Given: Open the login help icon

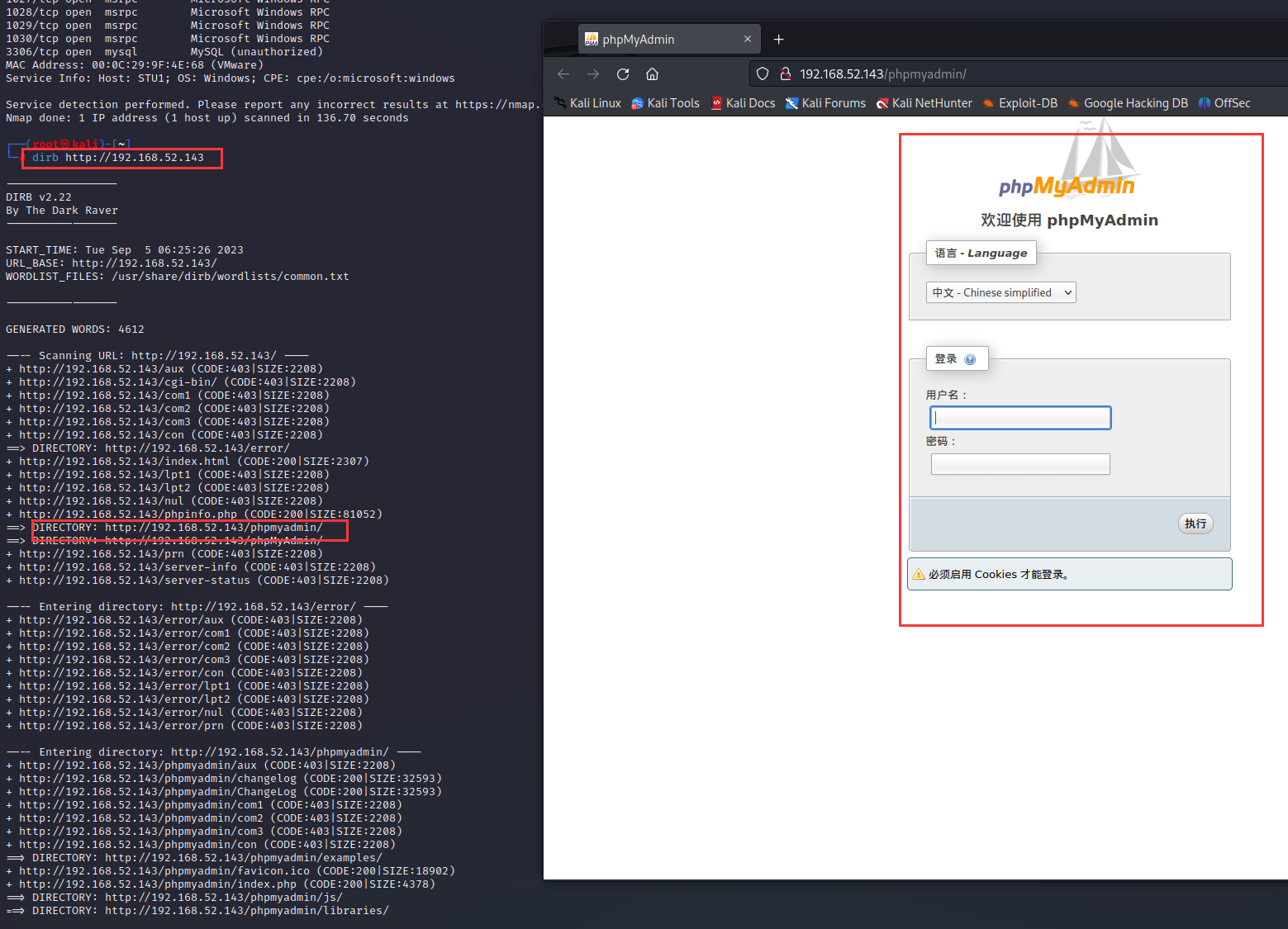Looking at the screenshot, I should [x=970, y=359].
